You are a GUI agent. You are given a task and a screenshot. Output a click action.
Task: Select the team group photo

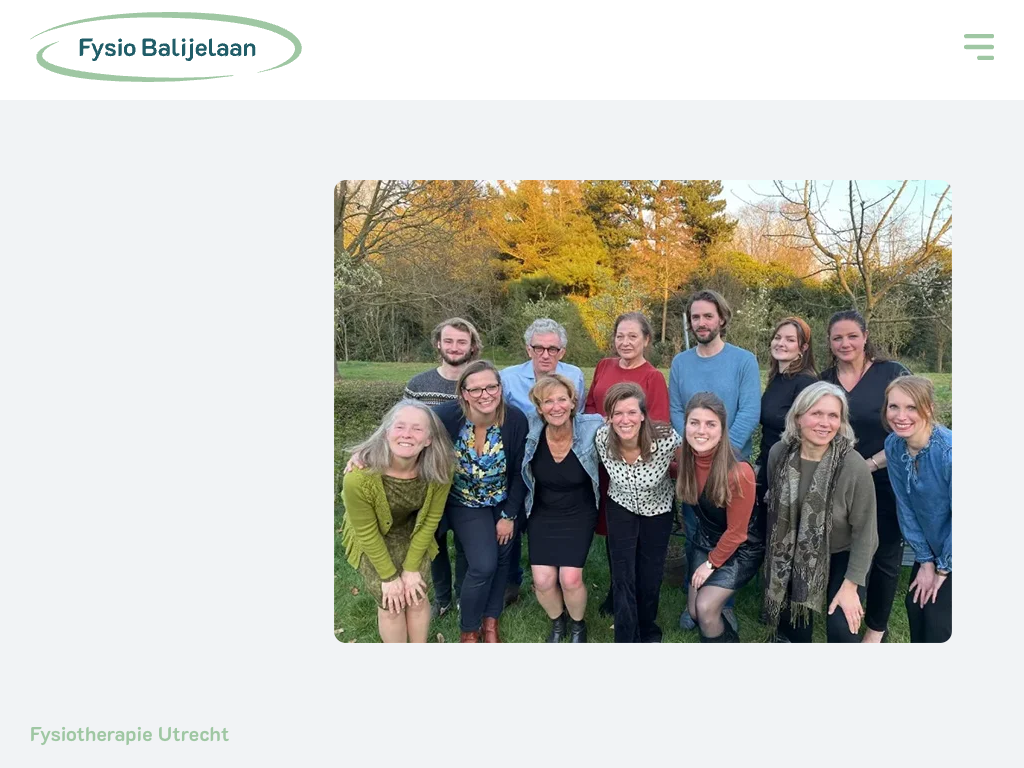643,411
